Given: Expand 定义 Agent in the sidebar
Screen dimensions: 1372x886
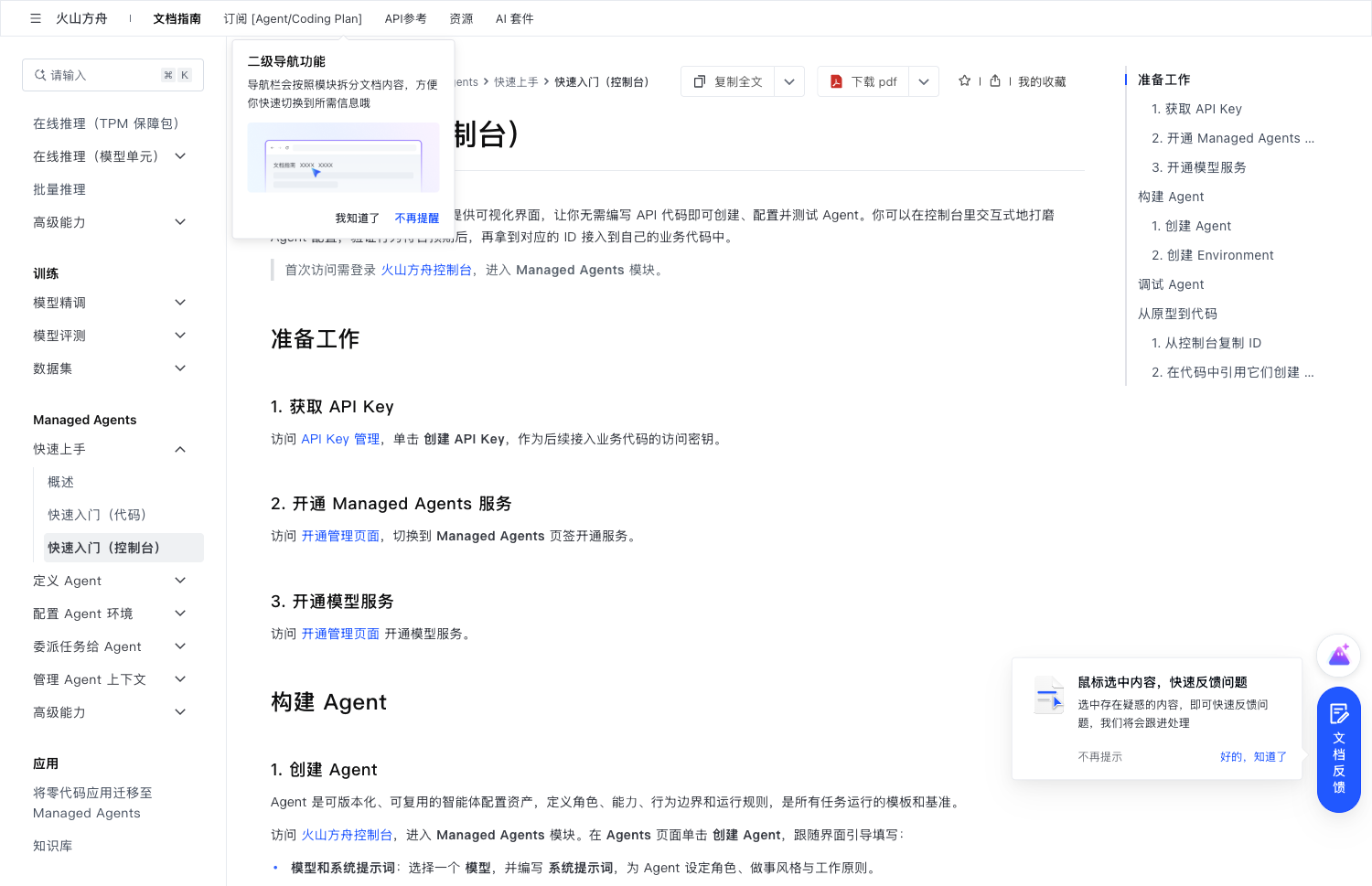Looking at the screenshot, I should (180, 581).
